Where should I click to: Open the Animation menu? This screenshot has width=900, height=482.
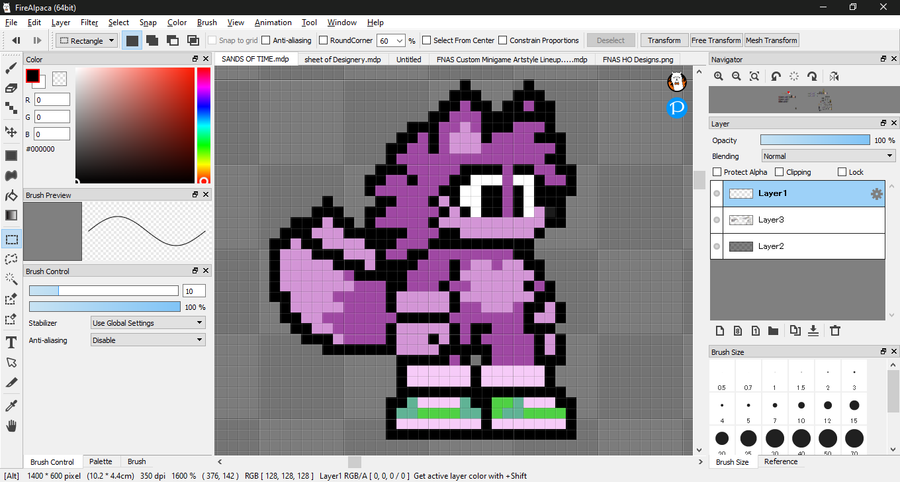(x=273, y=22)
